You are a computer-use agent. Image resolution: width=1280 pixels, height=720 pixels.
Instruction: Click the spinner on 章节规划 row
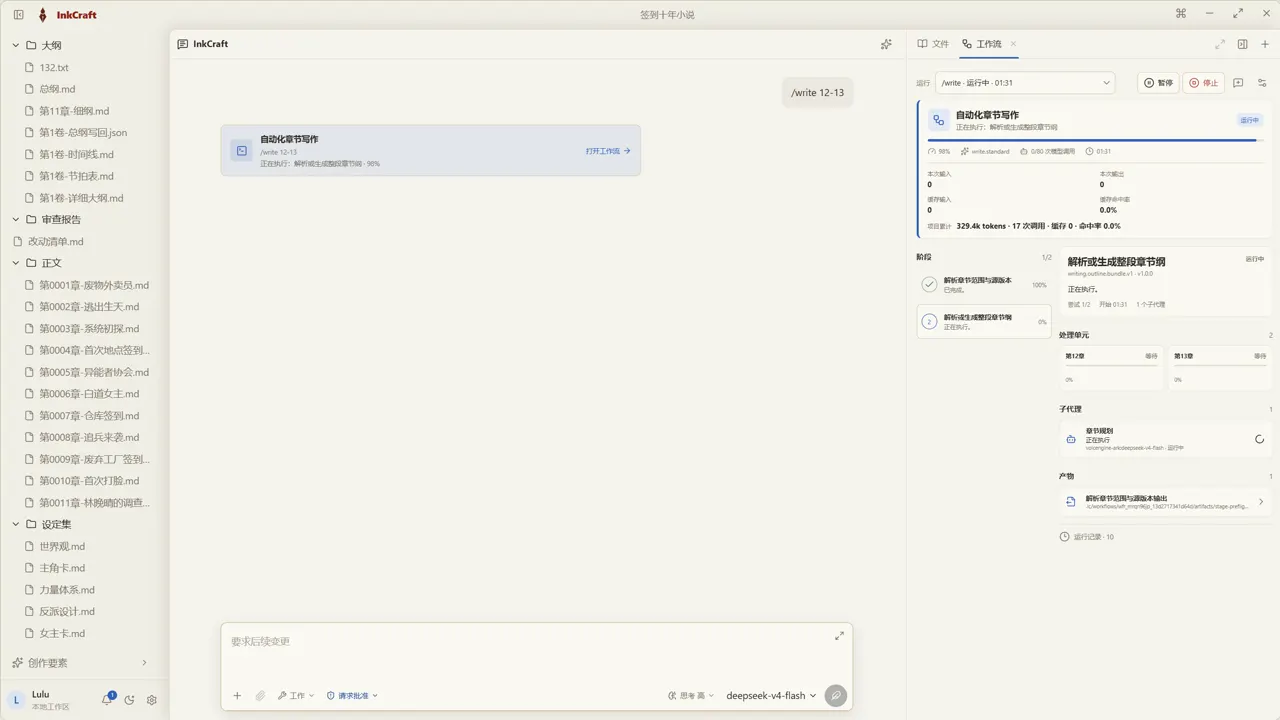tap(1259, 439)
